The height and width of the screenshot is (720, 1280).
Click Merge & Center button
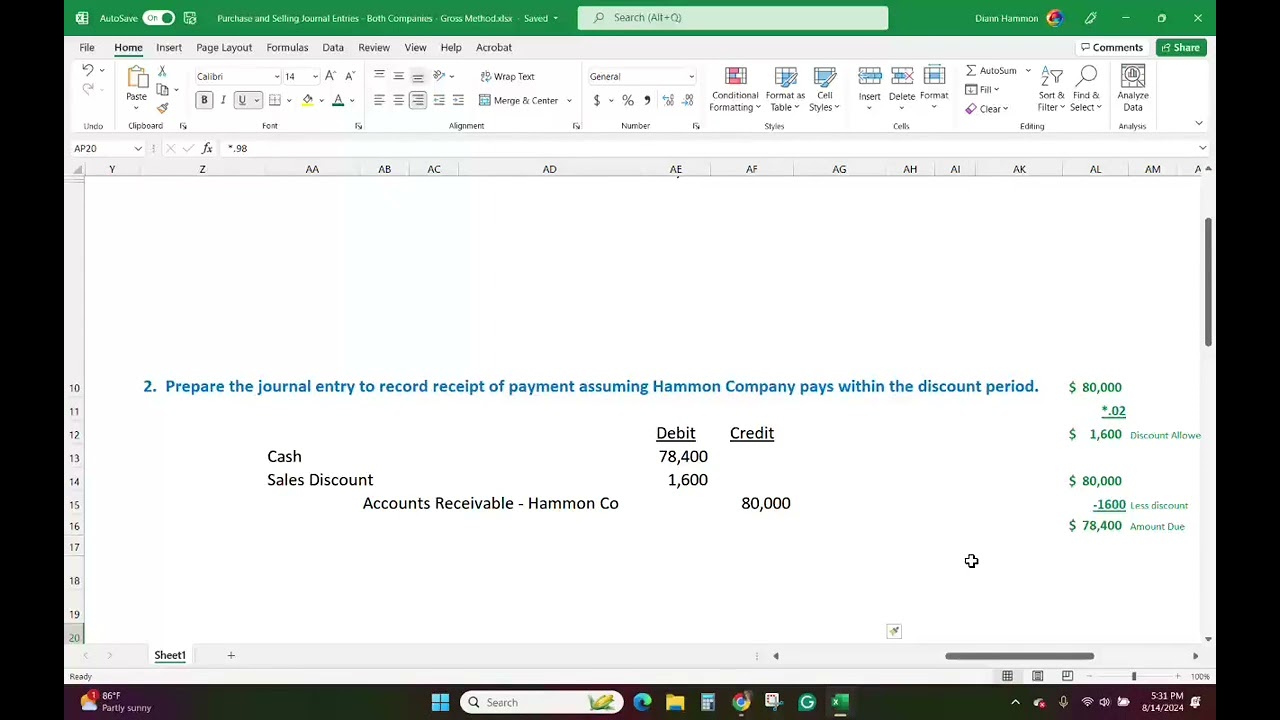(518, 101)
